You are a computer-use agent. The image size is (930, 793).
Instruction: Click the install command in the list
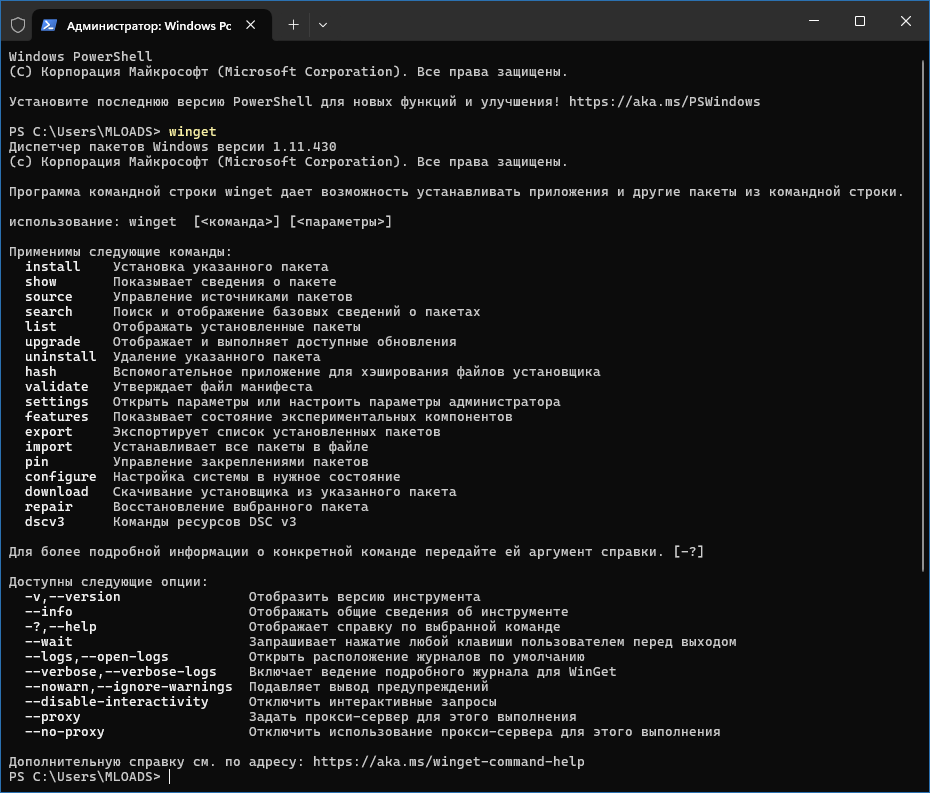click(52, 266)
